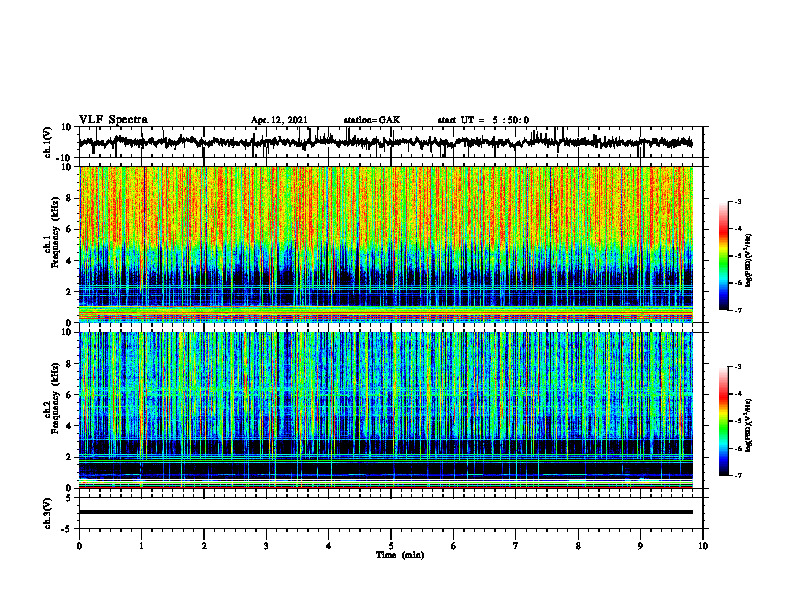This screenshot has width=792, height=612.
Task: Click time axis tick label "8"
Action: click(578, 546)
